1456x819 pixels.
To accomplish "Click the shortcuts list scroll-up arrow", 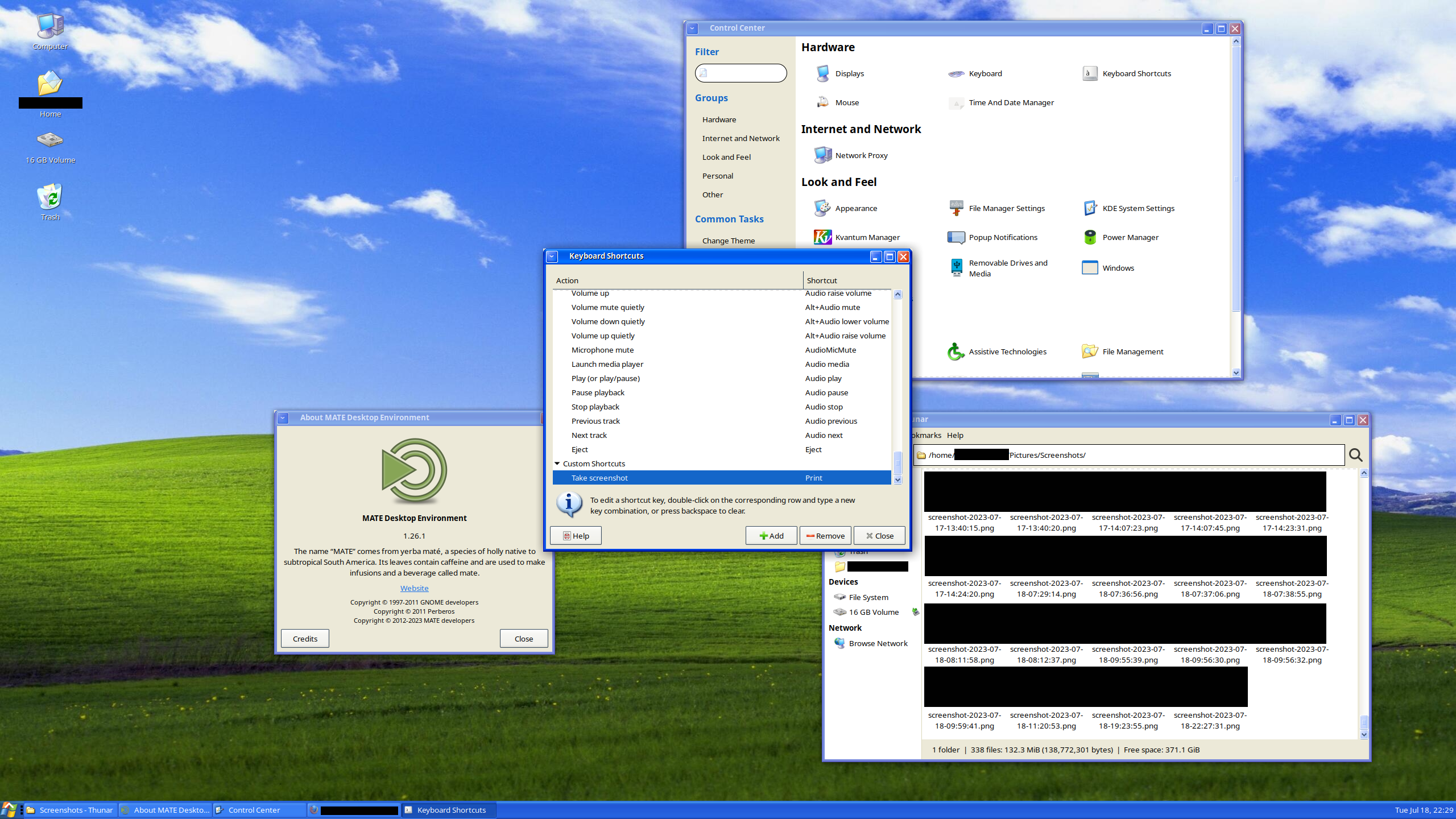I will click(898, 294).
